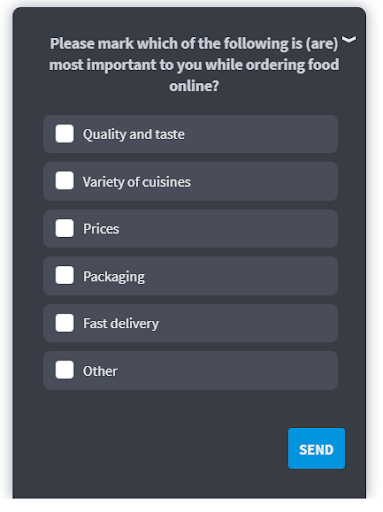Click the Packaging label text
This screenshot has width=383, height=512.
click(114, 277)
